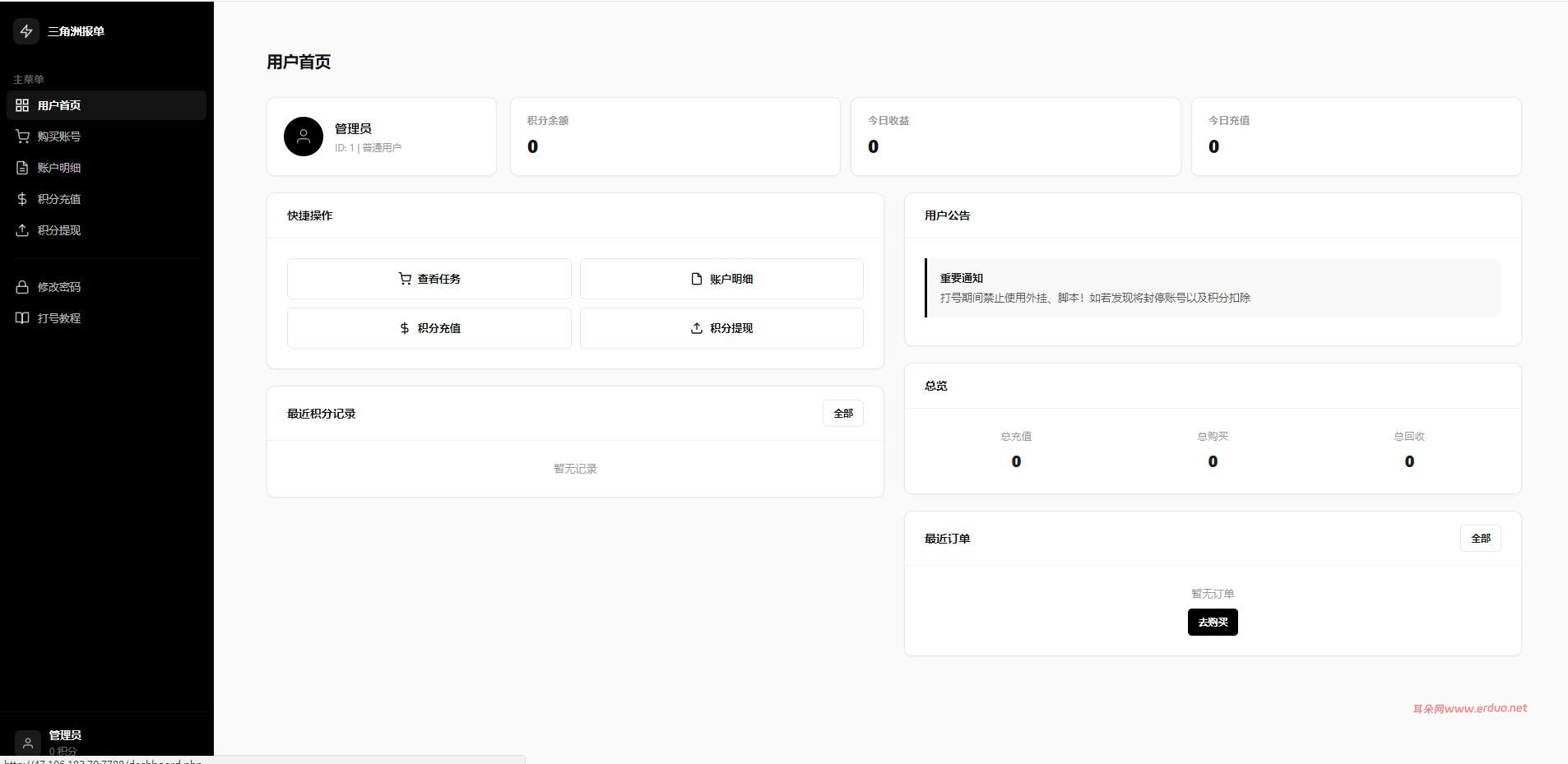Click the 用户首页 page heading
Viewport: 1568px width, 764px height.
(x=299, y=62)
